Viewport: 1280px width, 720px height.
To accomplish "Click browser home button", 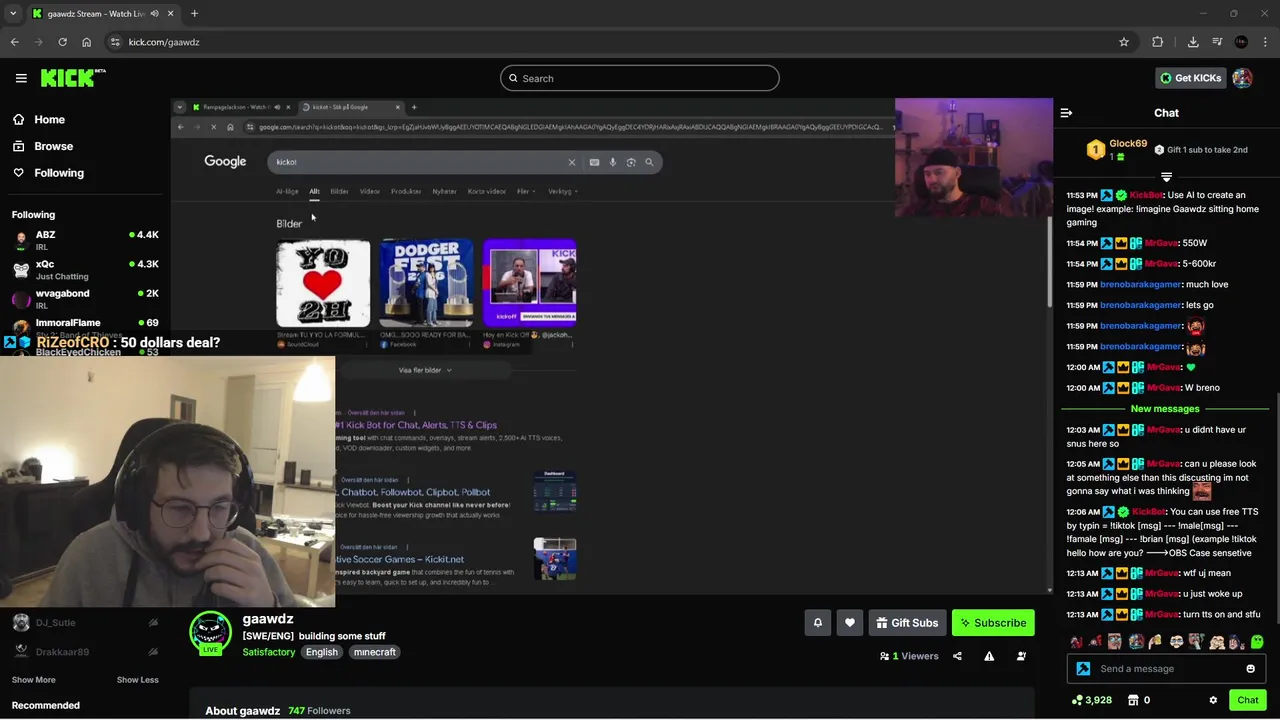I will coord(86,42).
